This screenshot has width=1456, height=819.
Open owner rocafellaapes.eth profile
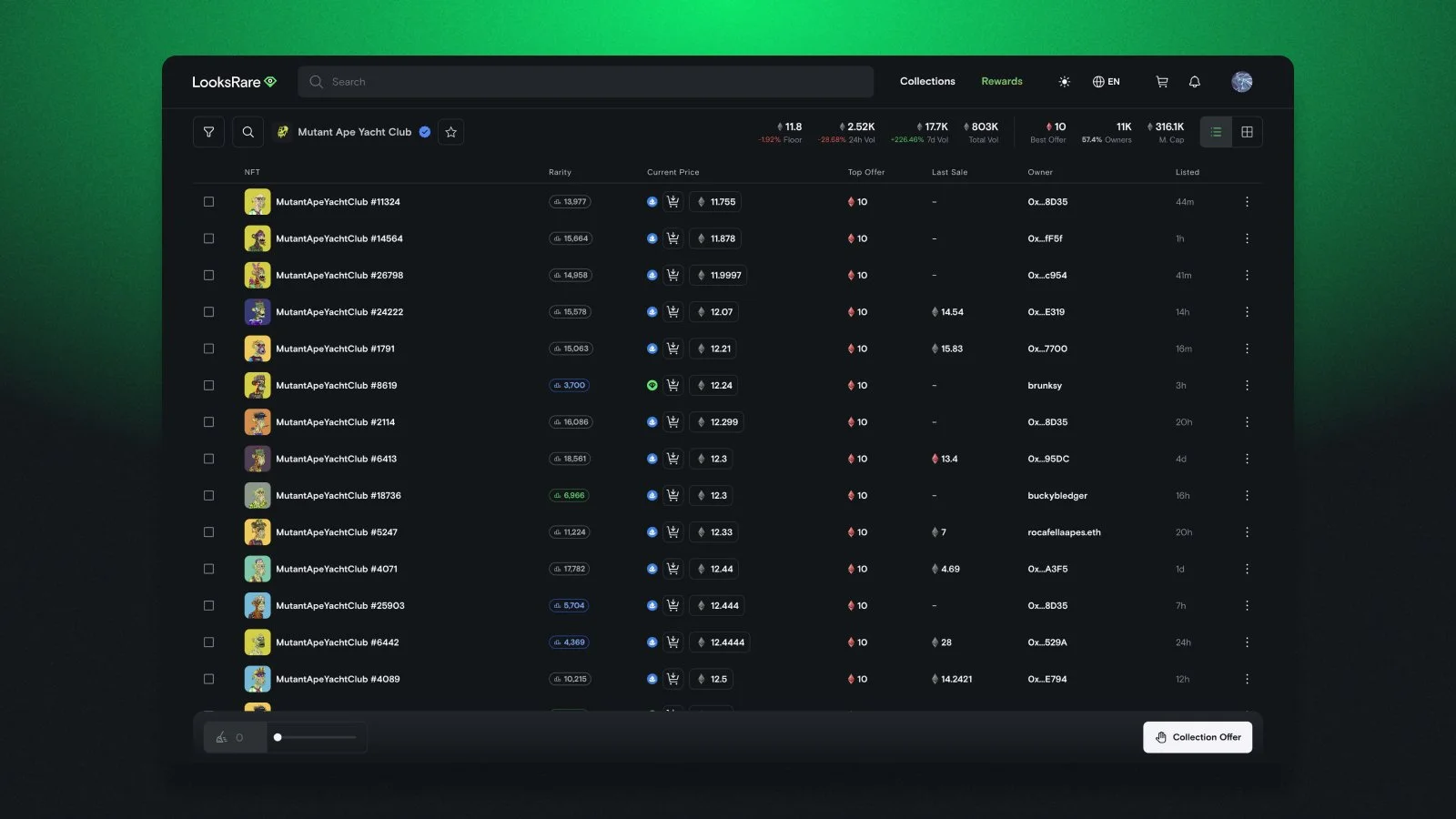(1064, 532)
